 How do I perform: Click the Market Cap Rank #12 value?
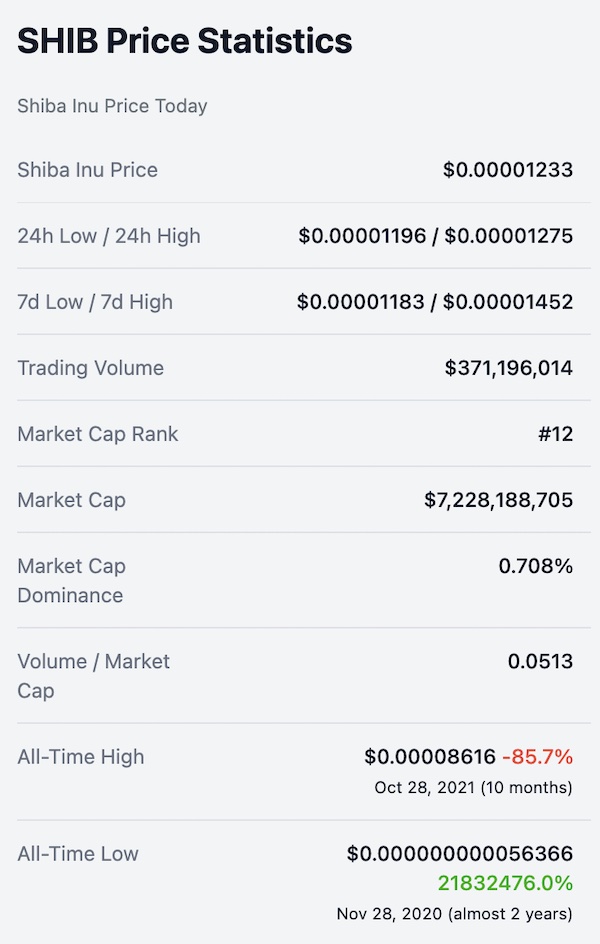pyautogui.click(x=555, y=434)
